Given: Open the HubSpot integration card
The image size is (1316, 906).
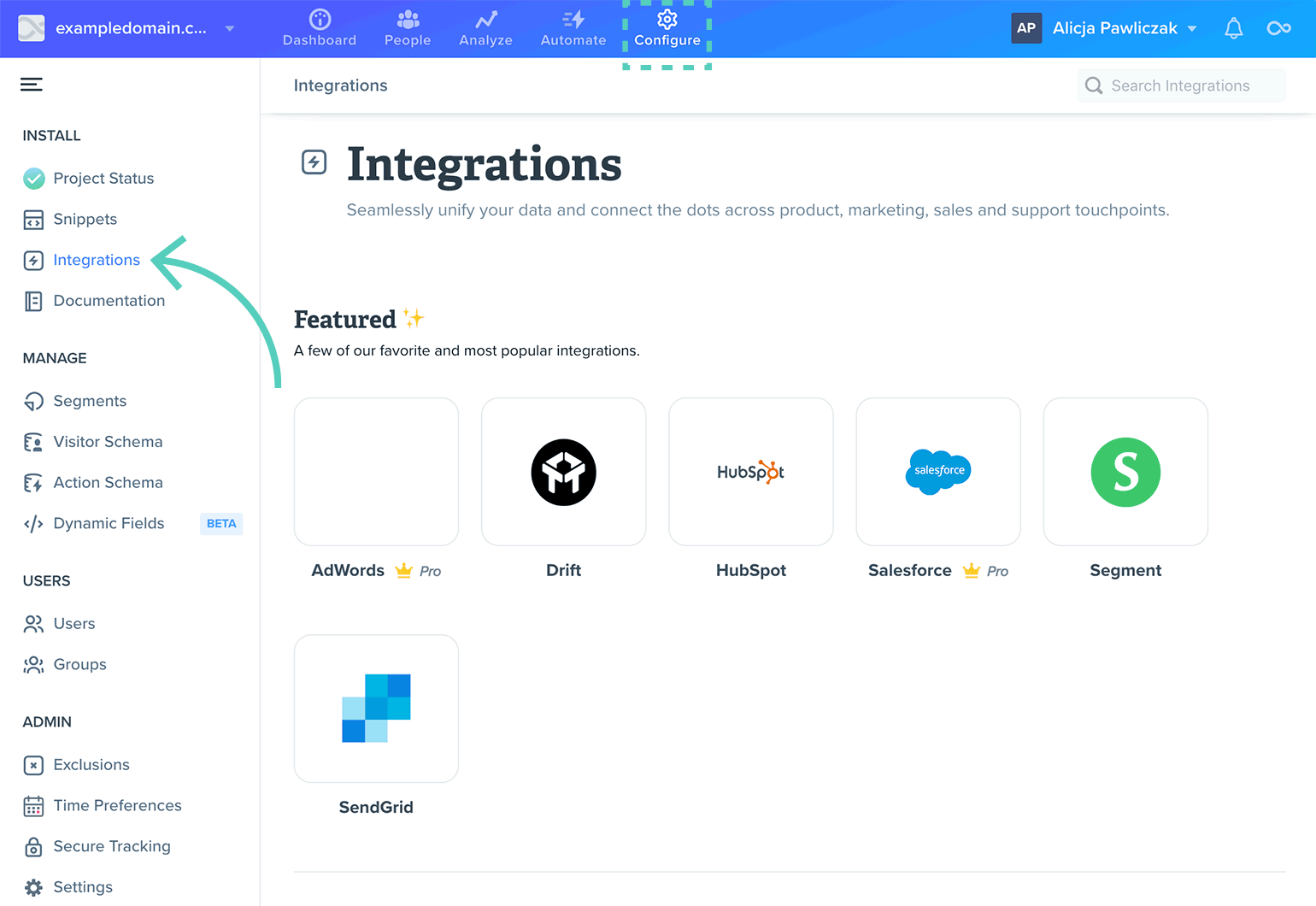Looking at the screenshot, I should click(750, 472).
